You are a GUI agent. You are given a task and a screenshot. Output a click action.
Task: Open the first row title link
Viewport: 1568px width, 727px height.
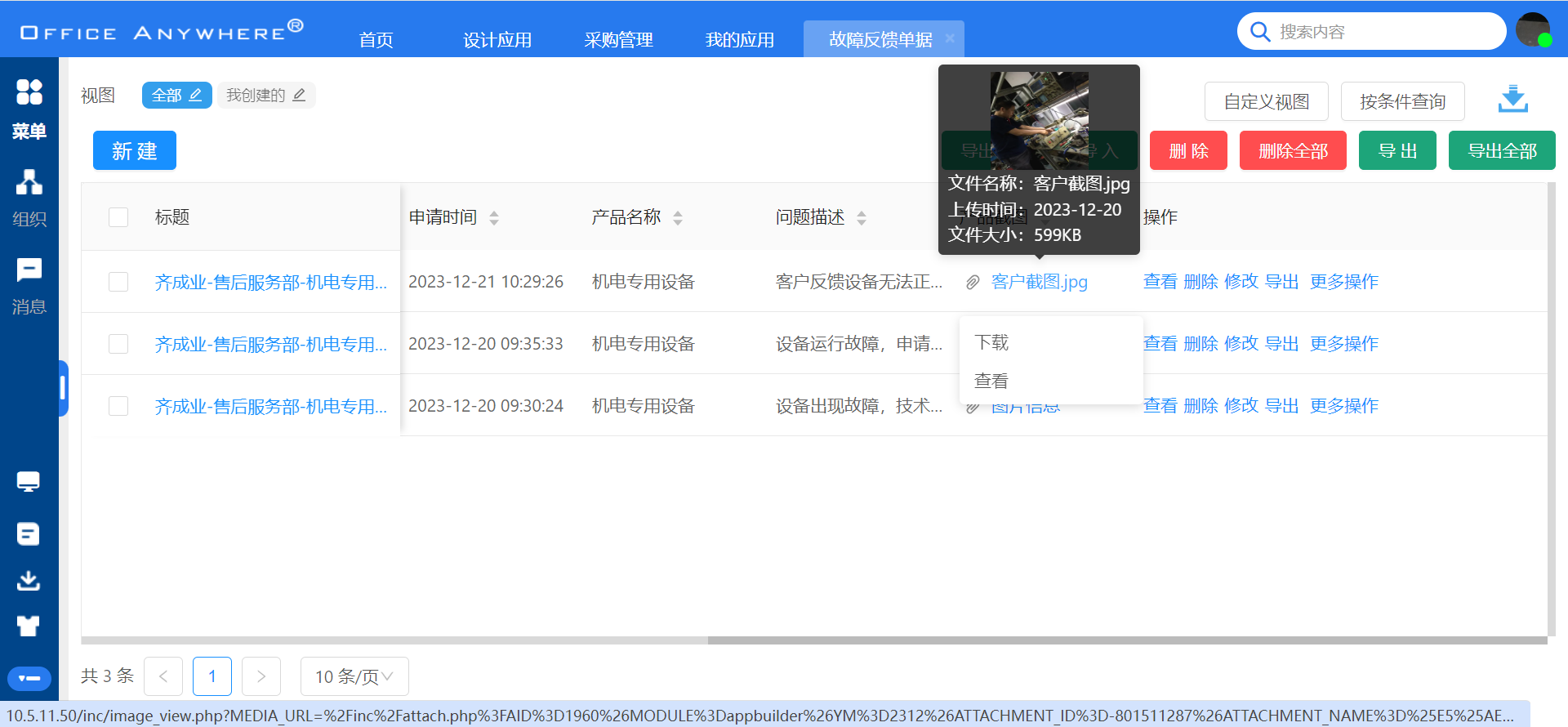tap(271, 282)
